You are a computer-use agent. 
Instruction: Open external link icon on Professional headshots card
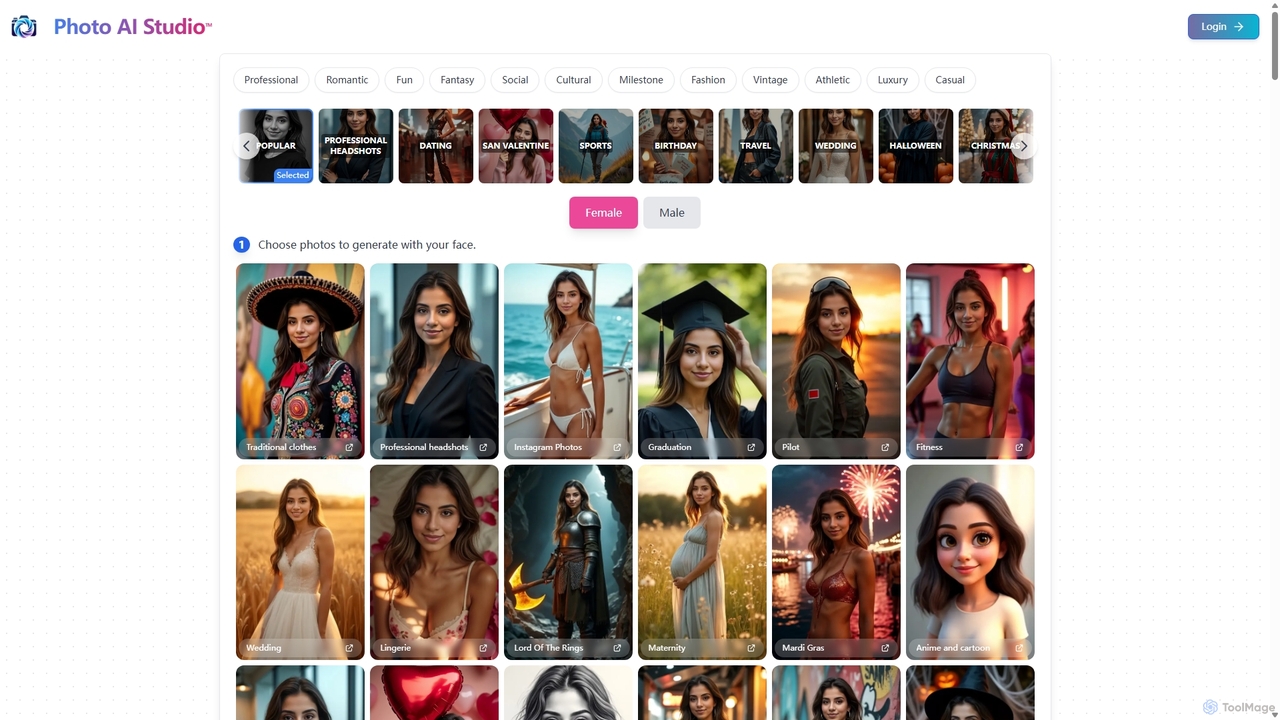(x=483, y=447)
